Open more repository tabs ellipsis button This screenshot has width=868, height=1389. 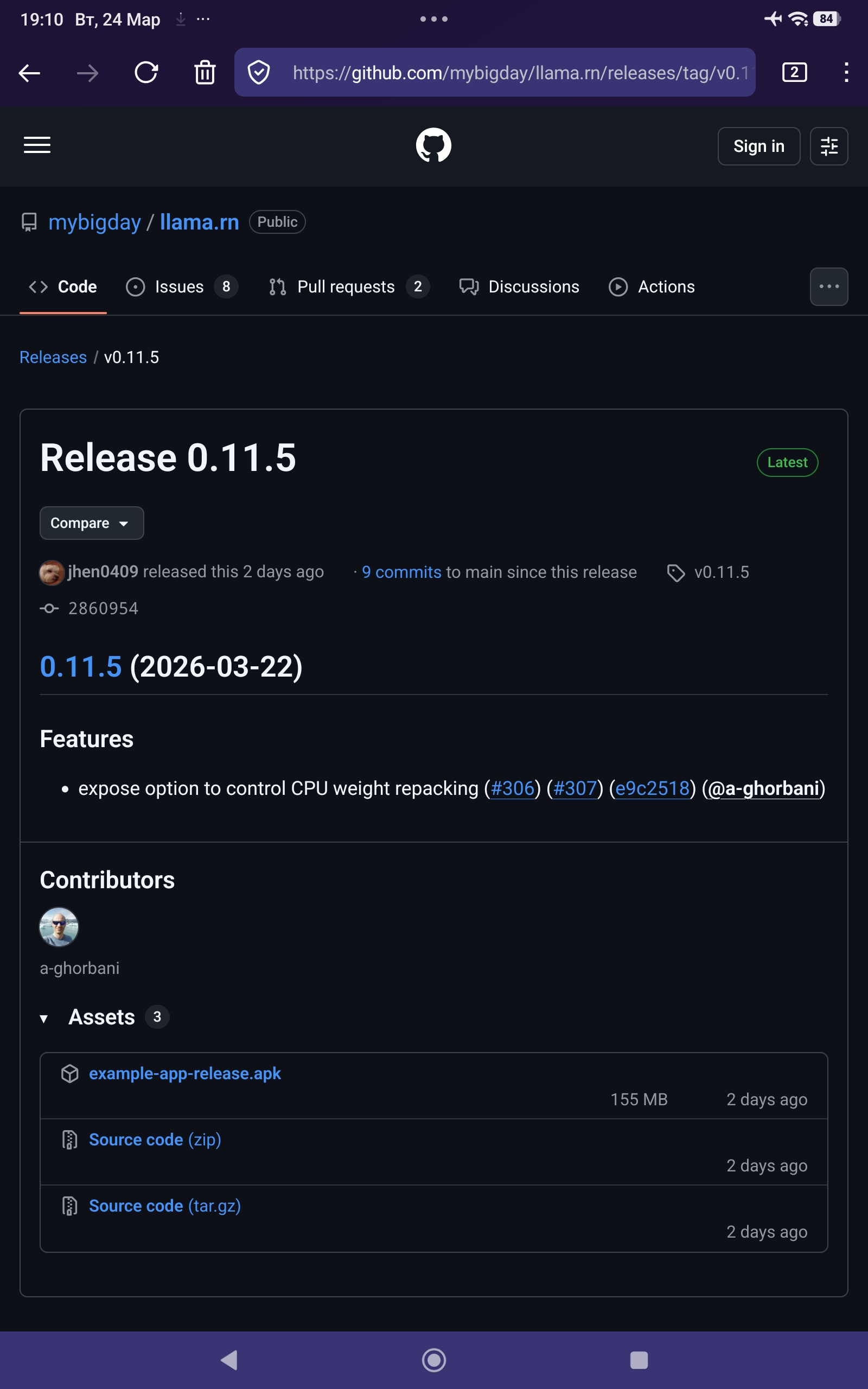[829, 286]
